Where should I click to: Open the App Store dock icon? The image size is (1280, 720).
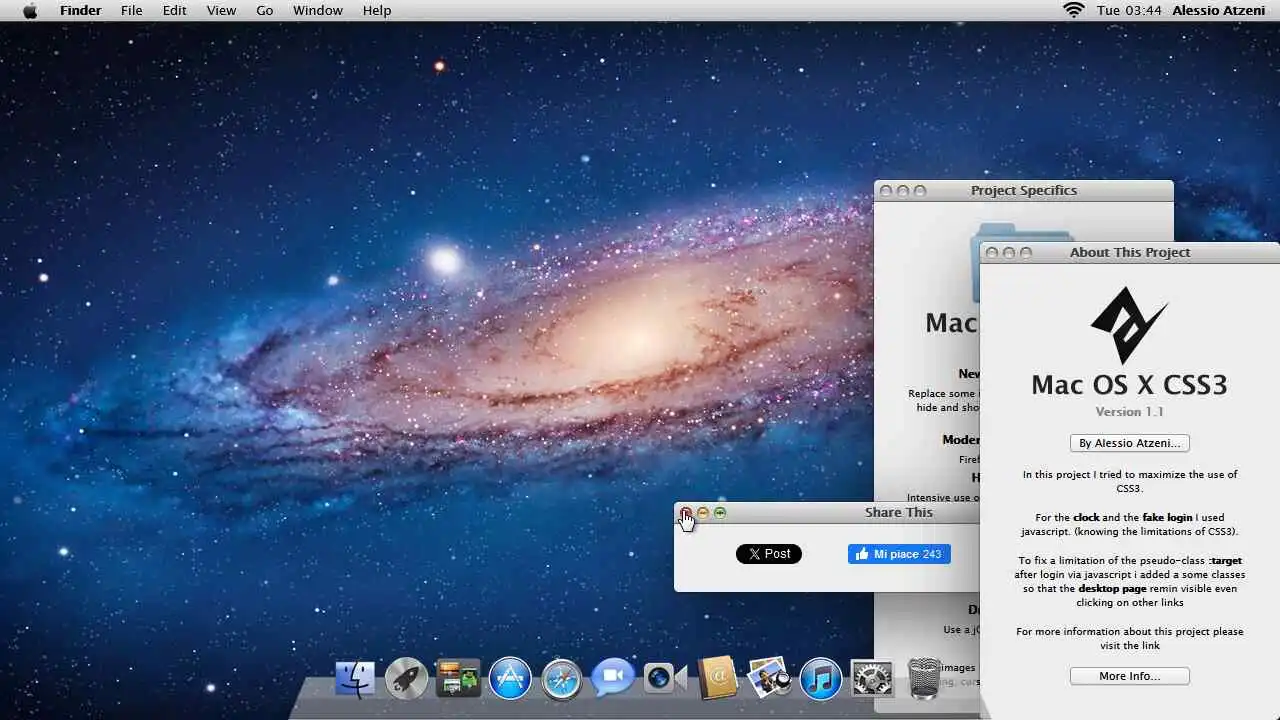point(510,679)
